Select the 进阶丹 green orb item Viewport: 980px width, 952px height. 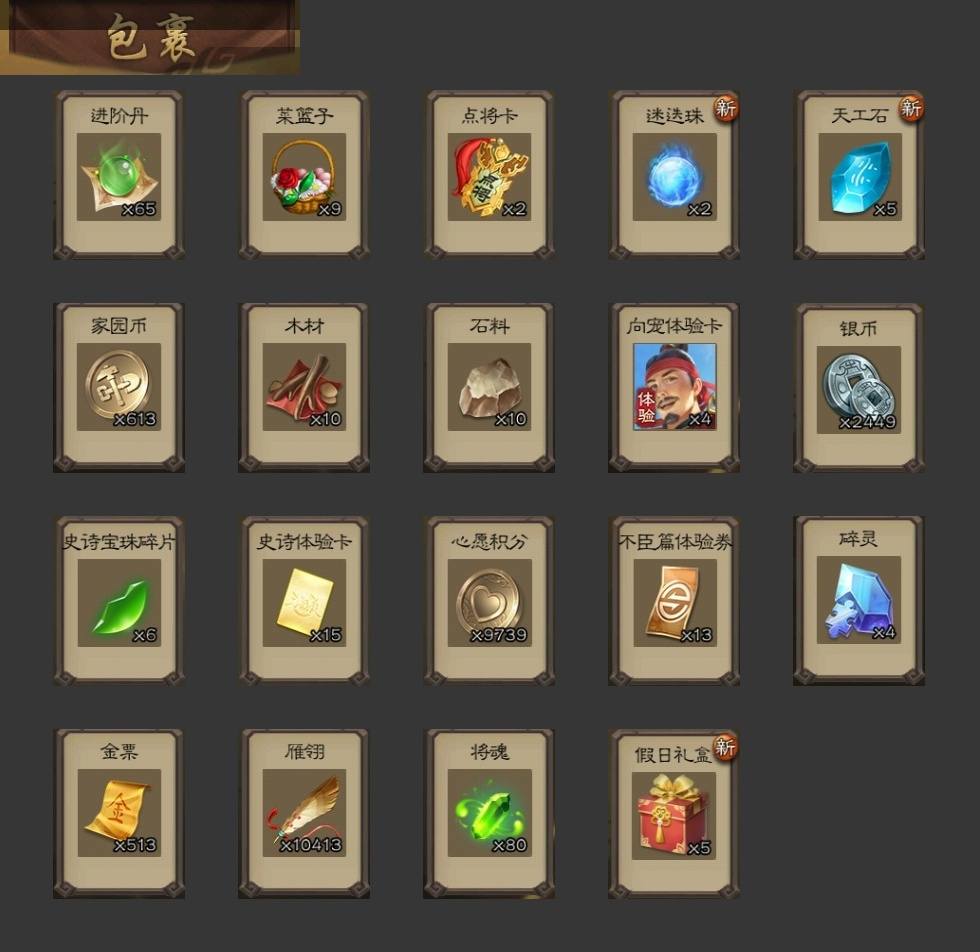click(119, 176)
